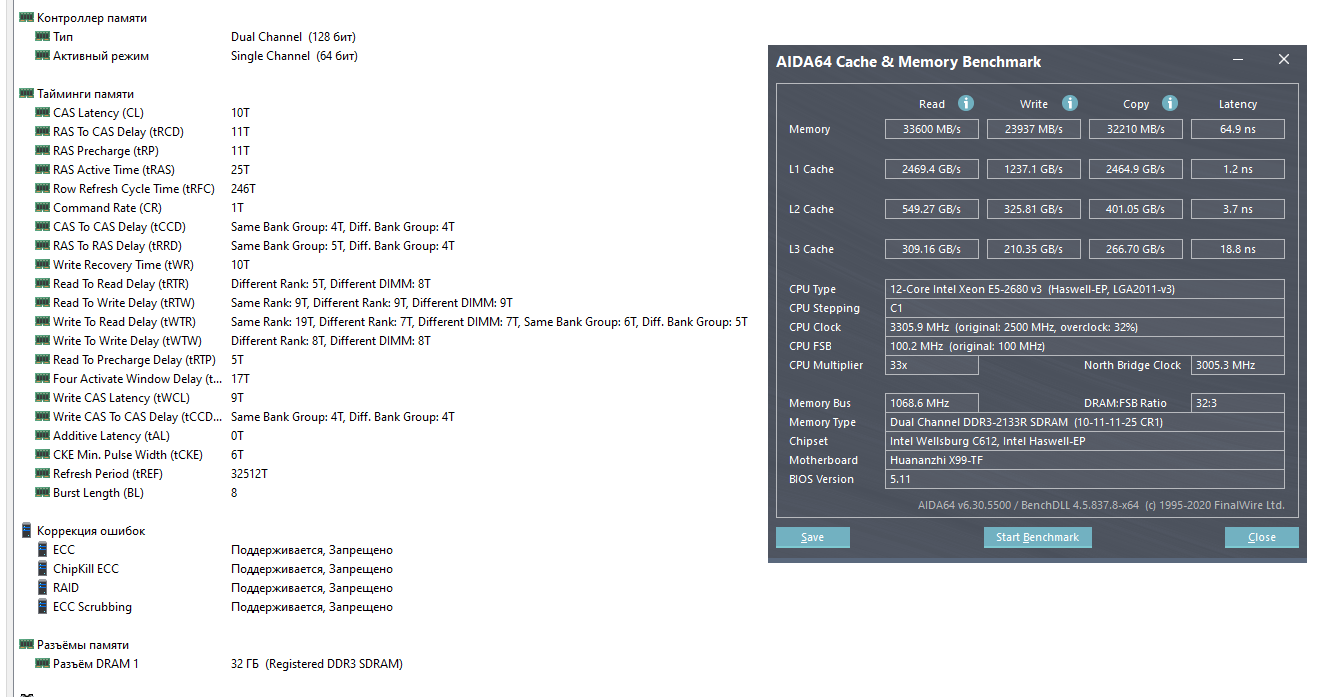Click the icon beside Write Recovery Time (tWR)
Image resolution: width=1321 pixels, height=697 pixels.
[x=42, y=265]
